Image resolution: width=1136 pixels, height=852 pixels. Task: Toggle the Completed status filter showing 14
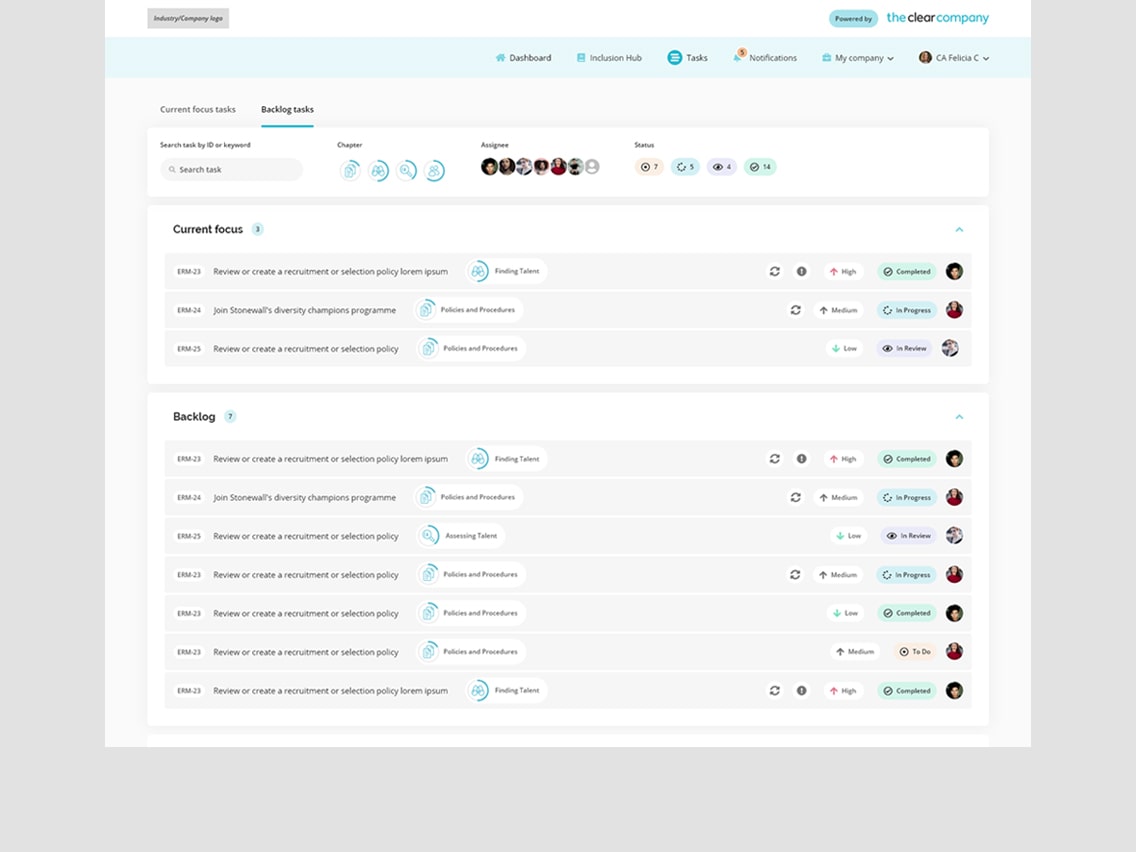[x=760, y=167]
